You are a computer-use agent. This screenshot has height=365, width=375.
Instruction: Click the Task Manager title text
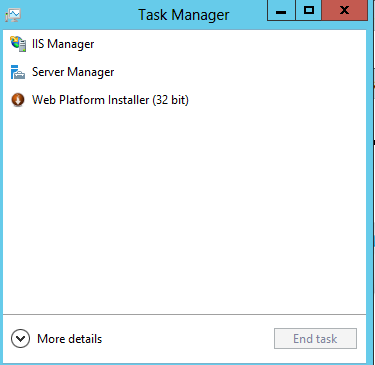[184, 15]
